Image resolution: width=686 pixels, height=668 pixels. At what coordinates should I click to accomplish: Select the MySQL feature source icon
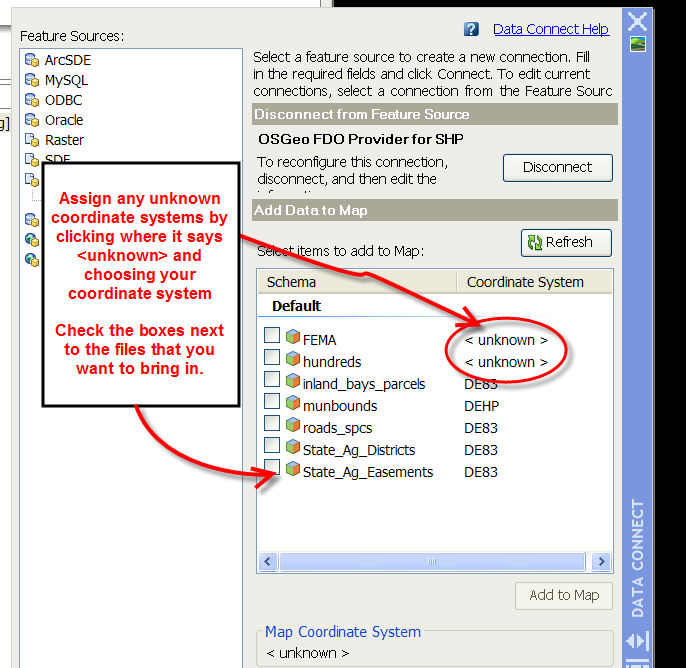(31, 81)
